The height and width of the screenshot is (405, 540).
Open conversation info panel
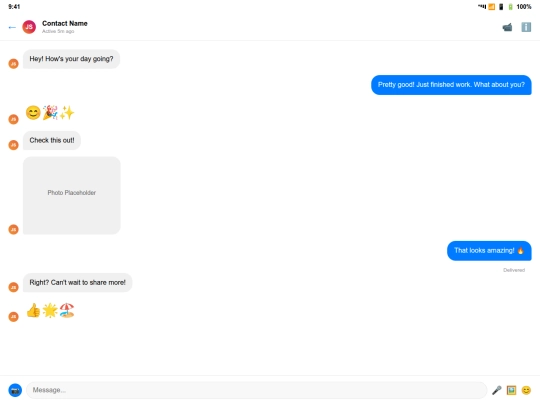point(526,27)
